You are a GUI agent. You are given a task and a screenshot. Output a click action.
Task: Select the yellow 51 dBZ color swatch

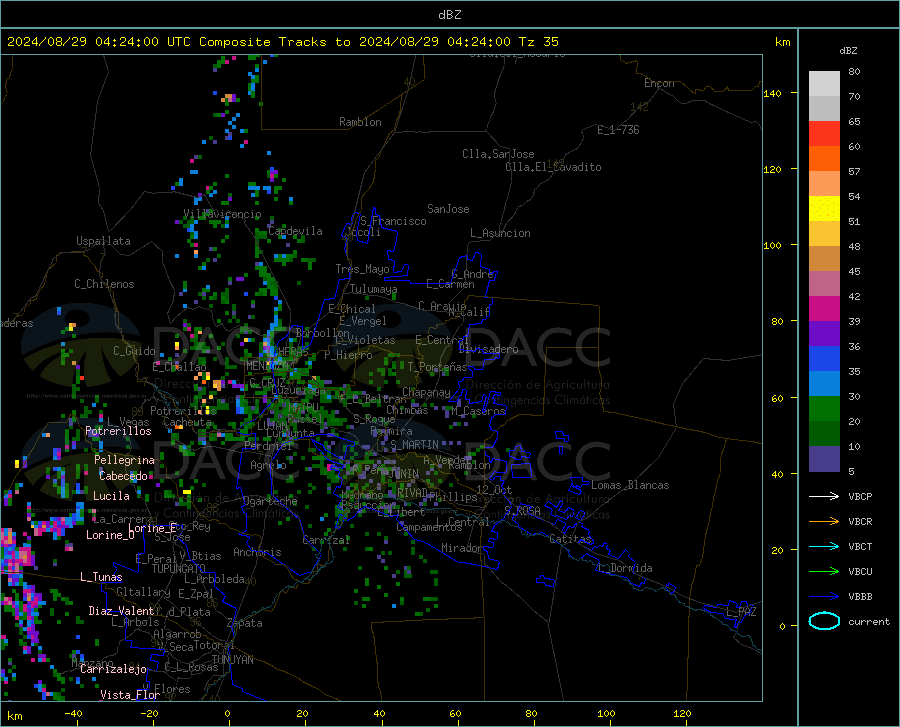point(824,209)
